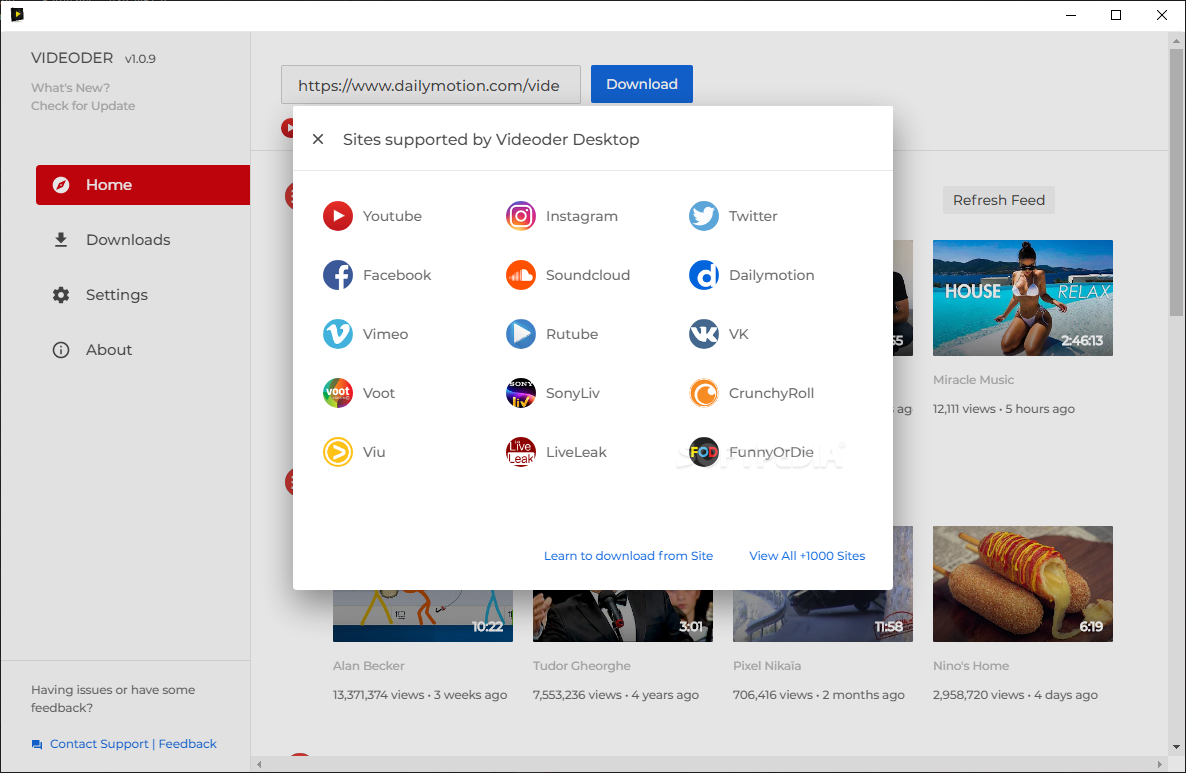Image resolution: width=1186 pixels, height=773 pixels.
Task: Click the scroll down arrow
Action: [x=1175, y=747]
